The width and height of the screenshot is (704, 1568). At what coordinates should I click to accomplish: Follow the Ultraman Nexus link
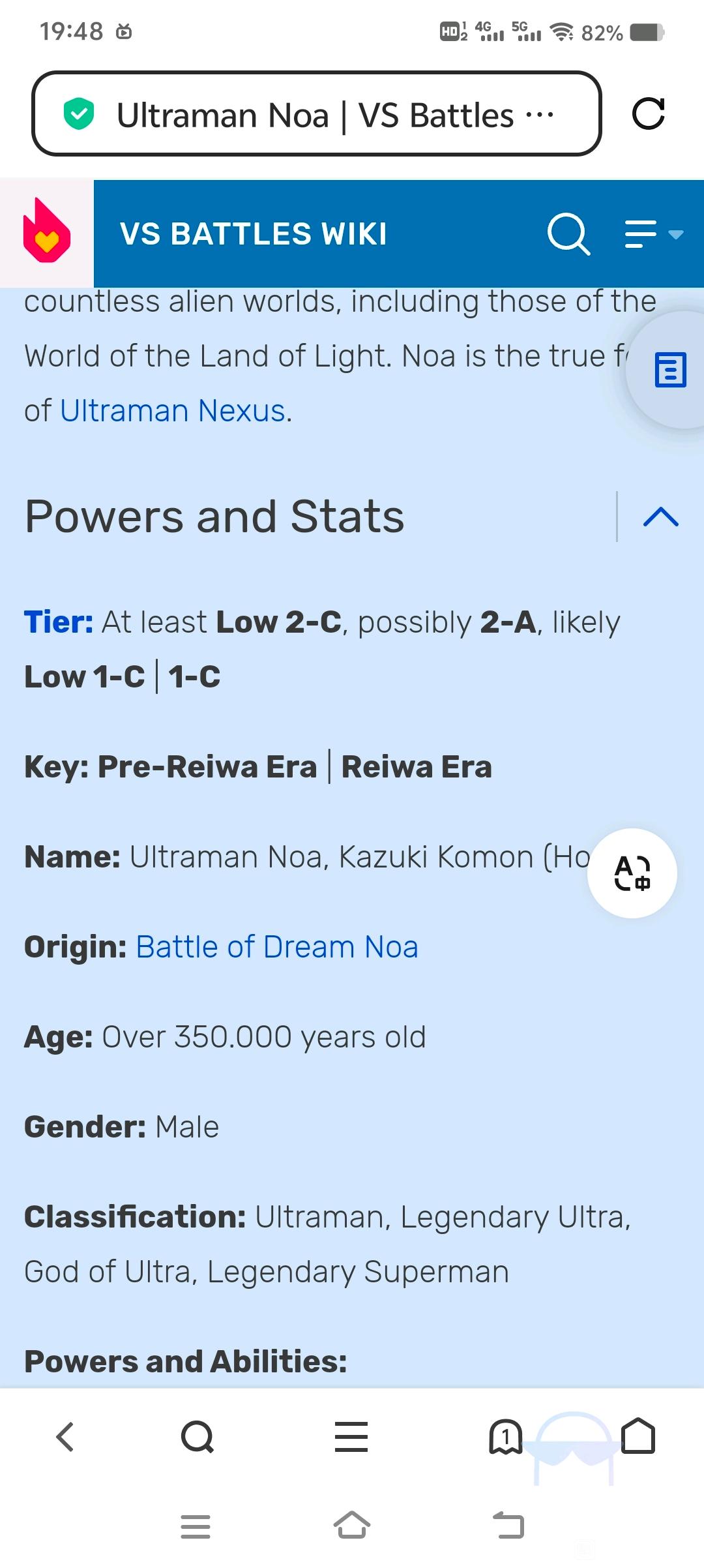(x=173, y=411)
